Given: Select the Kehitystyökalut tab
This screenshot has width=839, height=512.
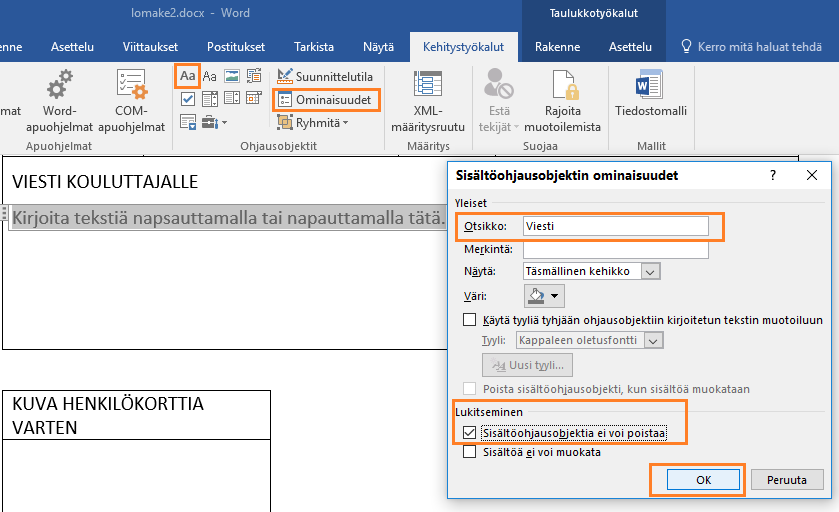Looking at the screenshot, I should [463, 47].
